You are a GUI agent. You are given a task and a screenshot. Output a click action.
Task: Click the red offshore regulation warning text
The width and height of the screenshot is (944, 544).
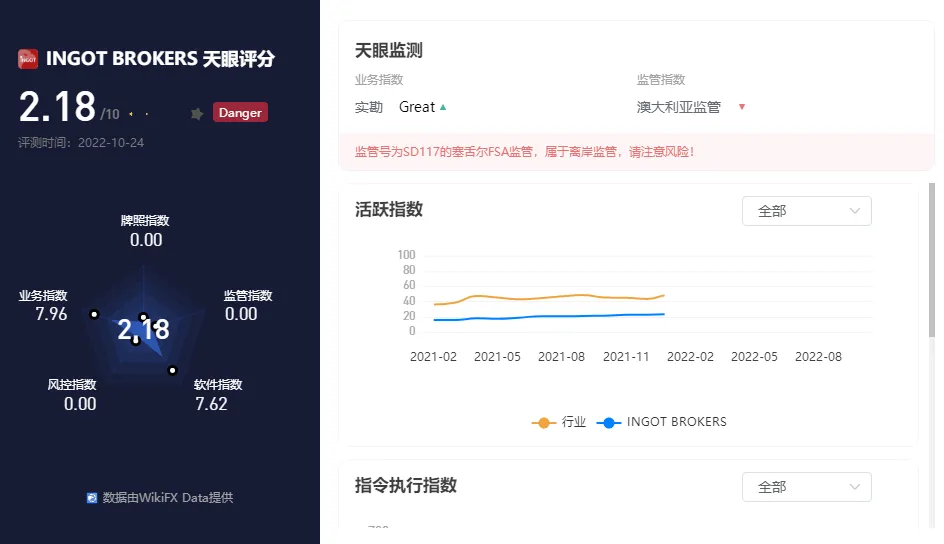524,152
